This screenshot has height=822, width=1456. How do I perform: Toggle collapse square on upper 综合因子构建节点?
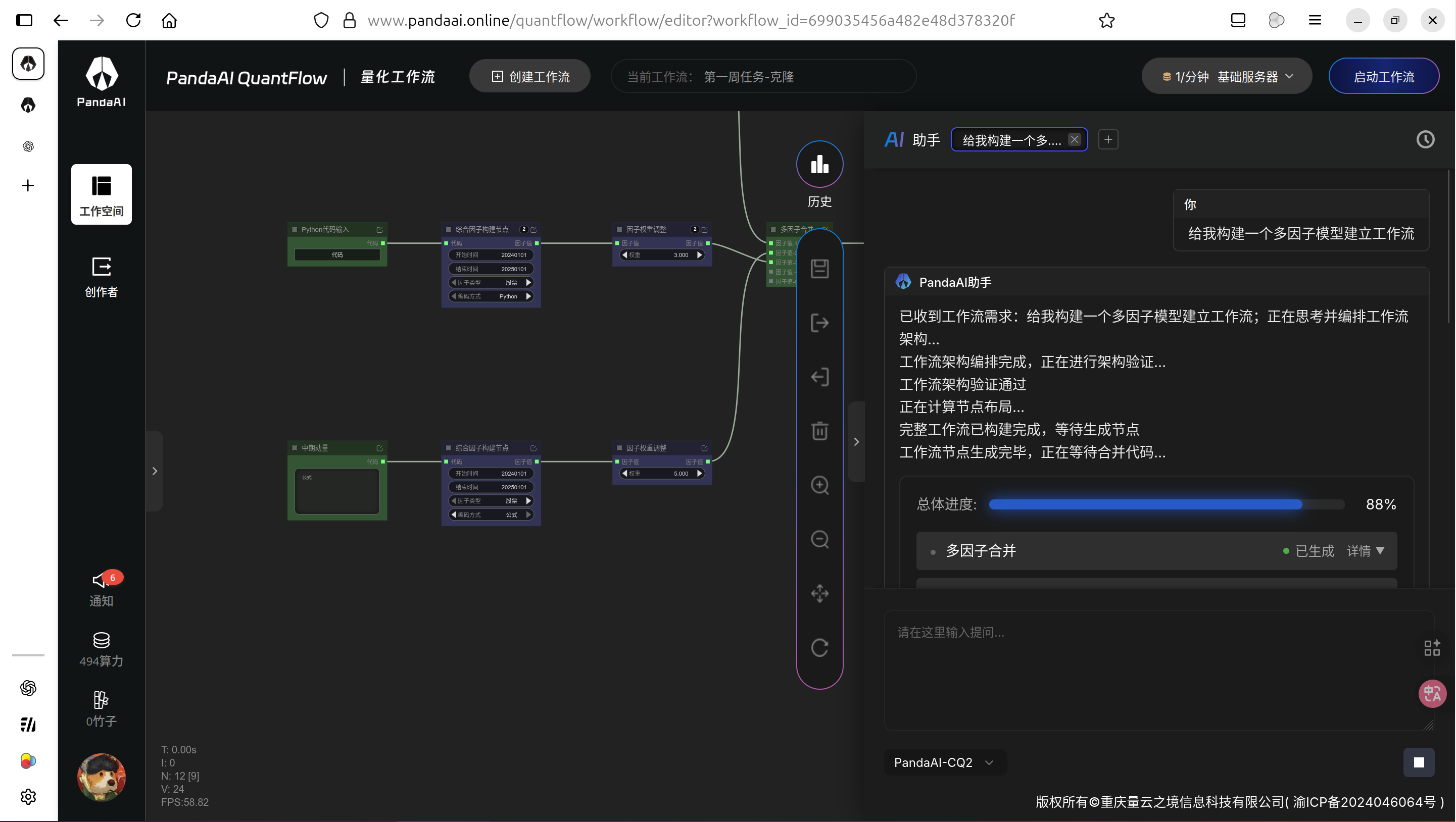[448, 229]
